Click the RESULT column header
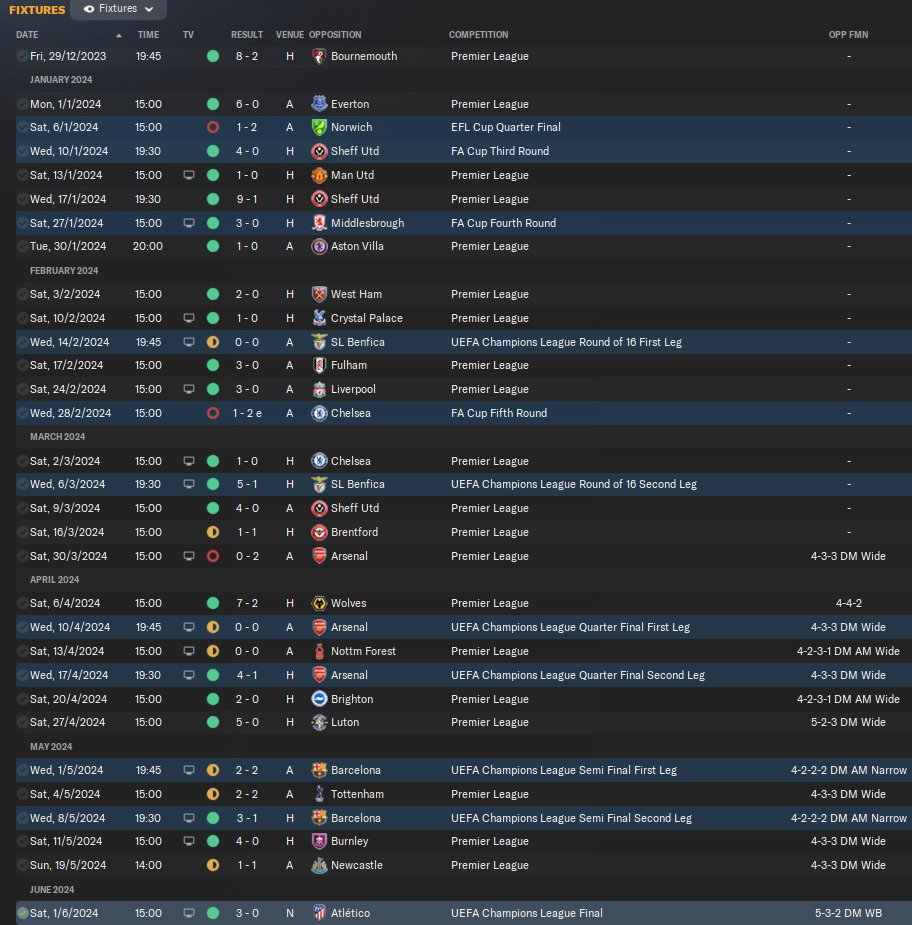912x925 pixels. (x=247, y=35)
